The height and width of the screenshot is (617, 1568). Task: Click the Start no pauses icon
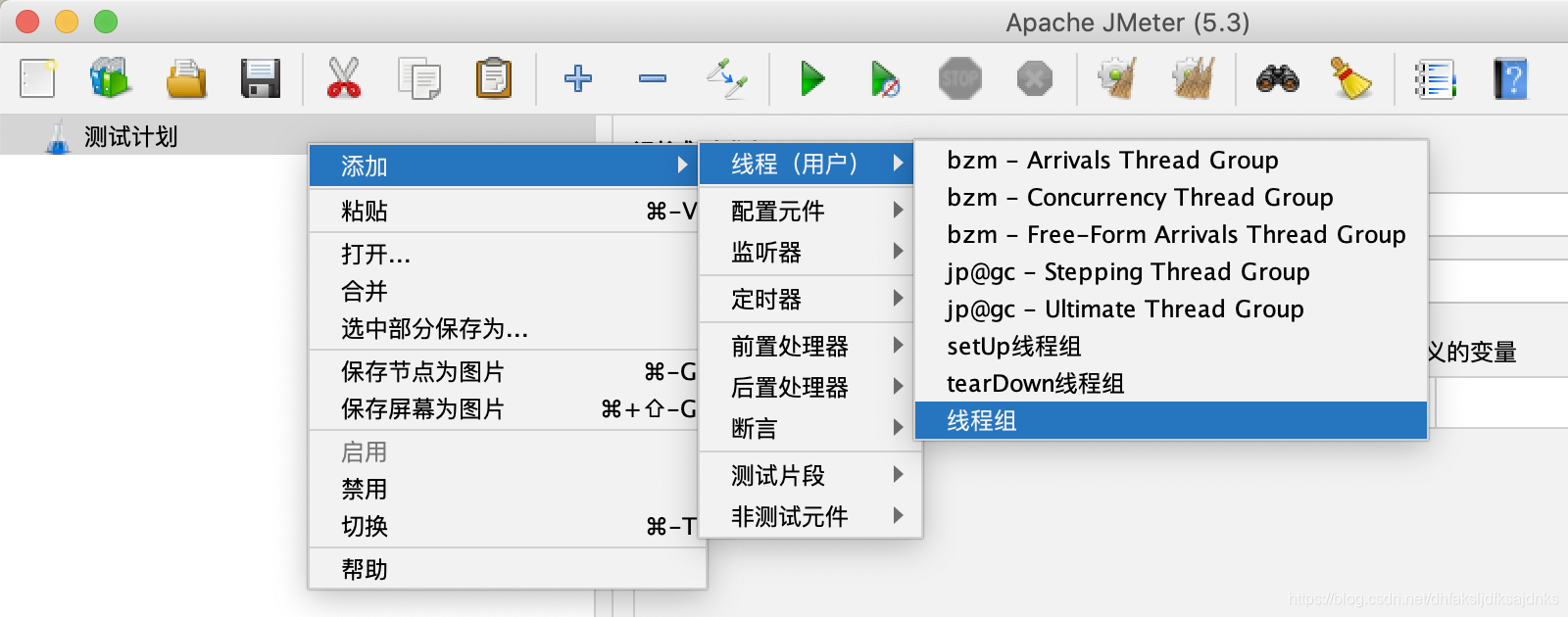885,78
